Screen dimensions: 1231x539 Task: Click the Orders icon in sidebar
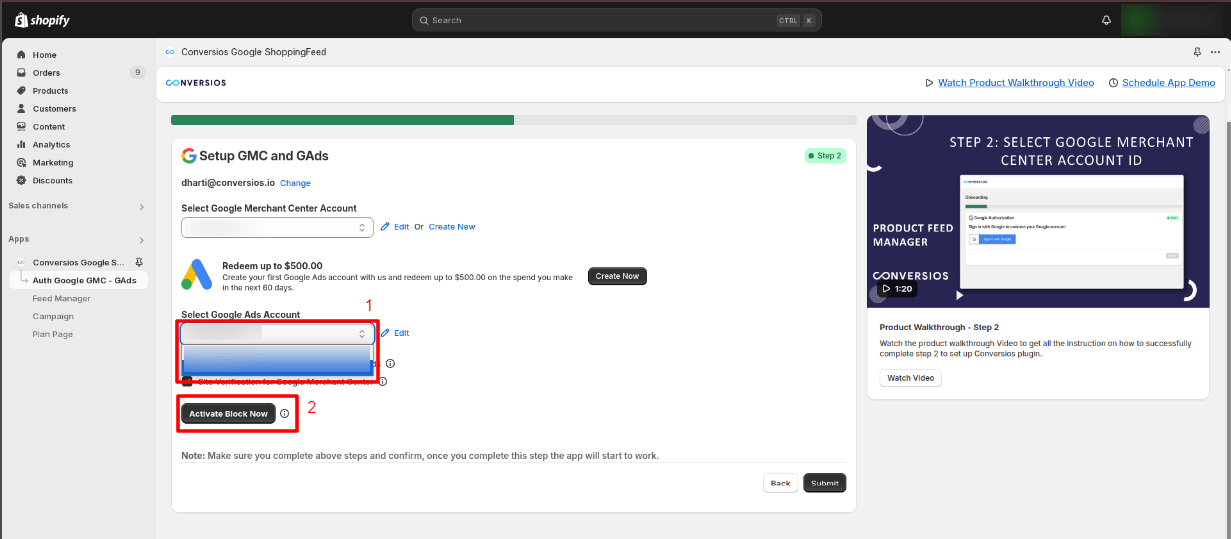click(x=21, y=73)
